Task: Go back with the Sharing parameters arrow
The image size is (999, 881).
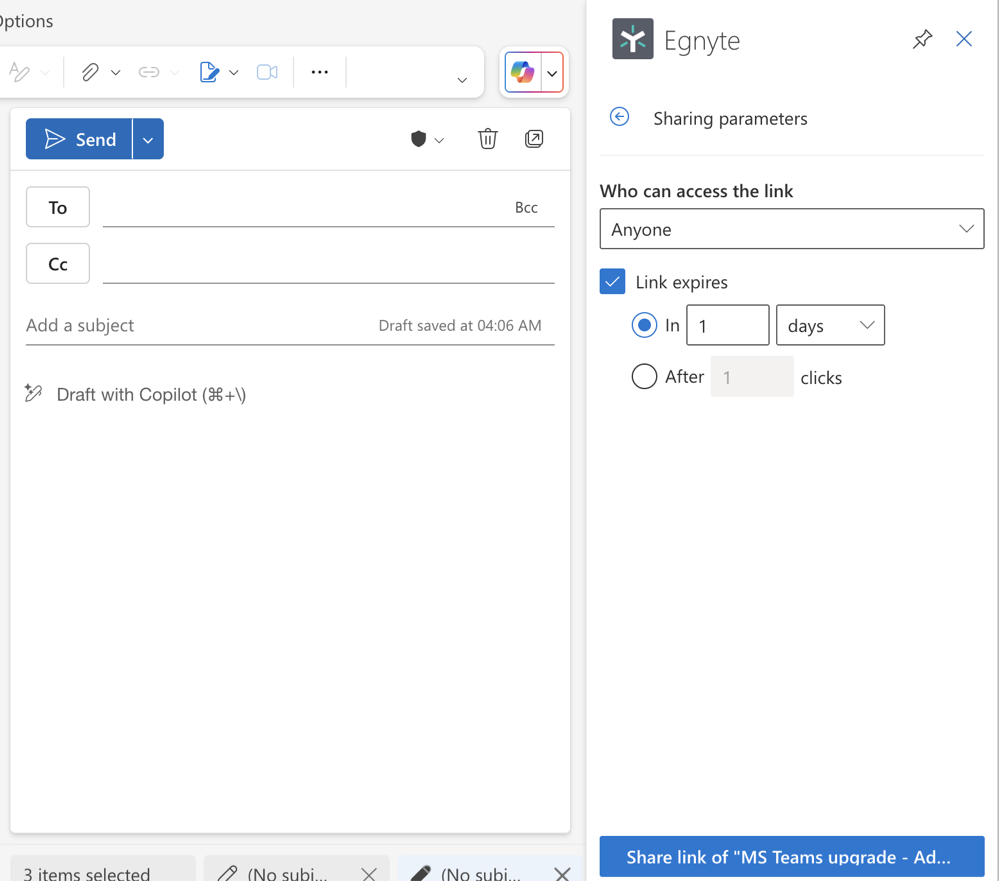Action: 619,117
